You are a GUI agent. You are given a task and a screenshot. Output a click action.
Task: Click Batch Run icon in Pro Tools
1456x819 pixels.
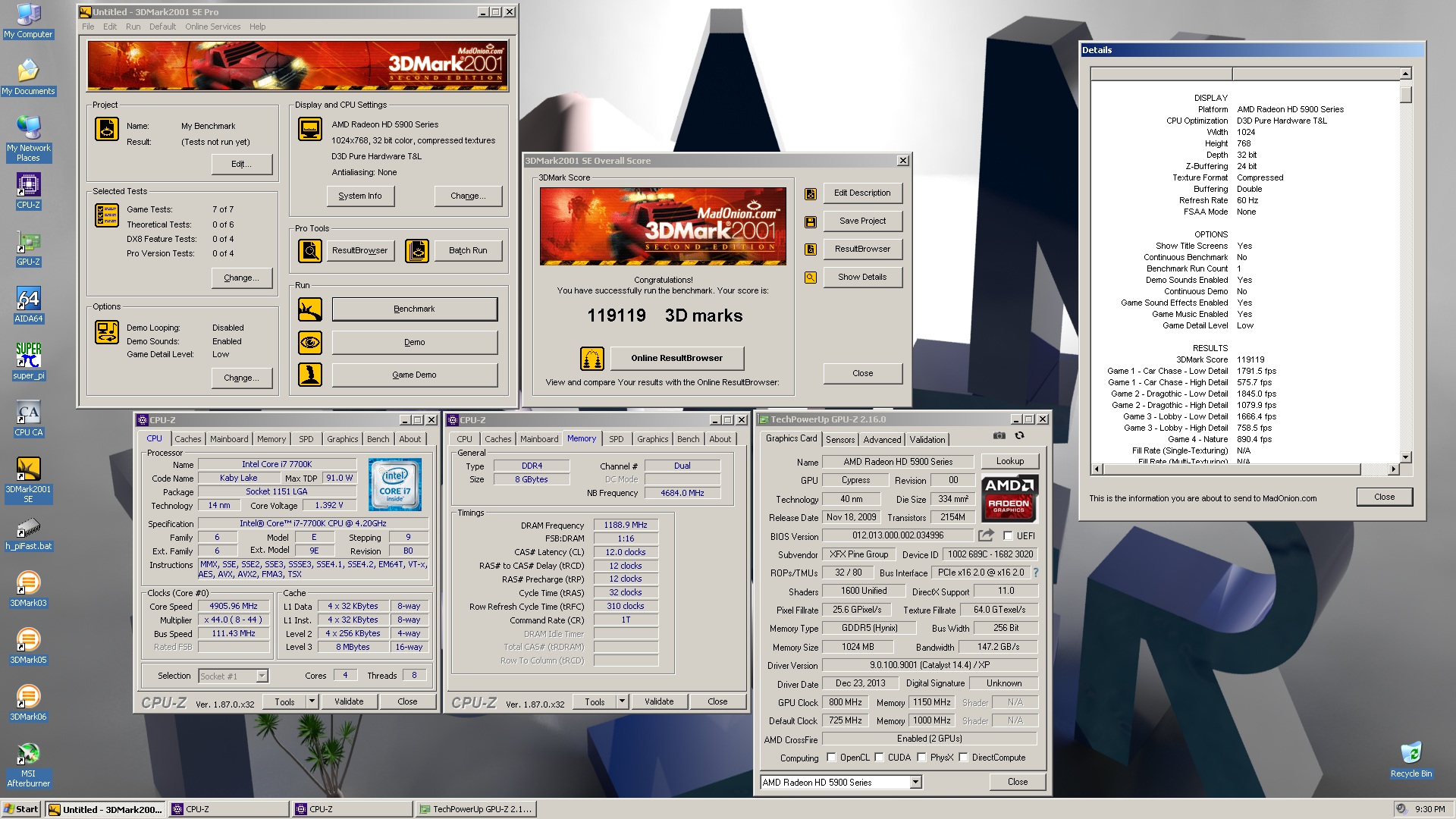(417, 250)
